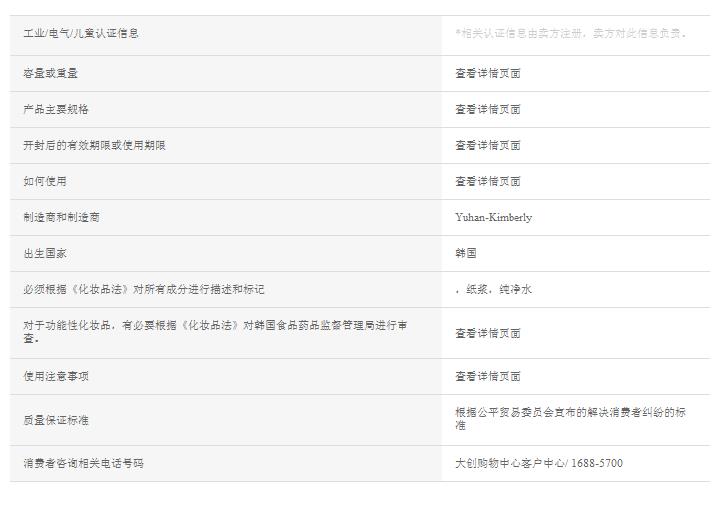Click the grey seller certification disclaimer text

tap(571, 34)
